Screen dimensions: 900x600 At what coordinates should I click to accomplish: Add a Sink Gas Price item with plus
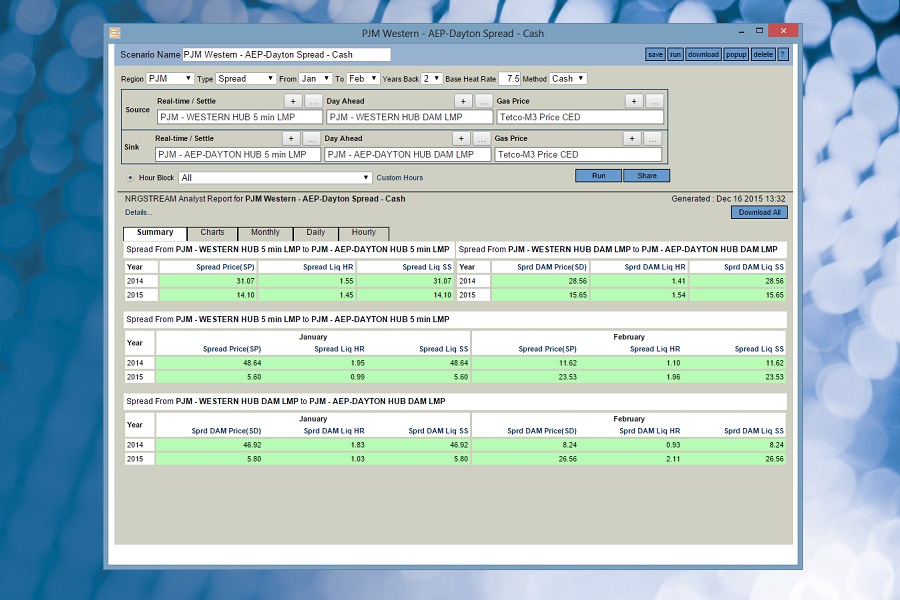point(632,138)
